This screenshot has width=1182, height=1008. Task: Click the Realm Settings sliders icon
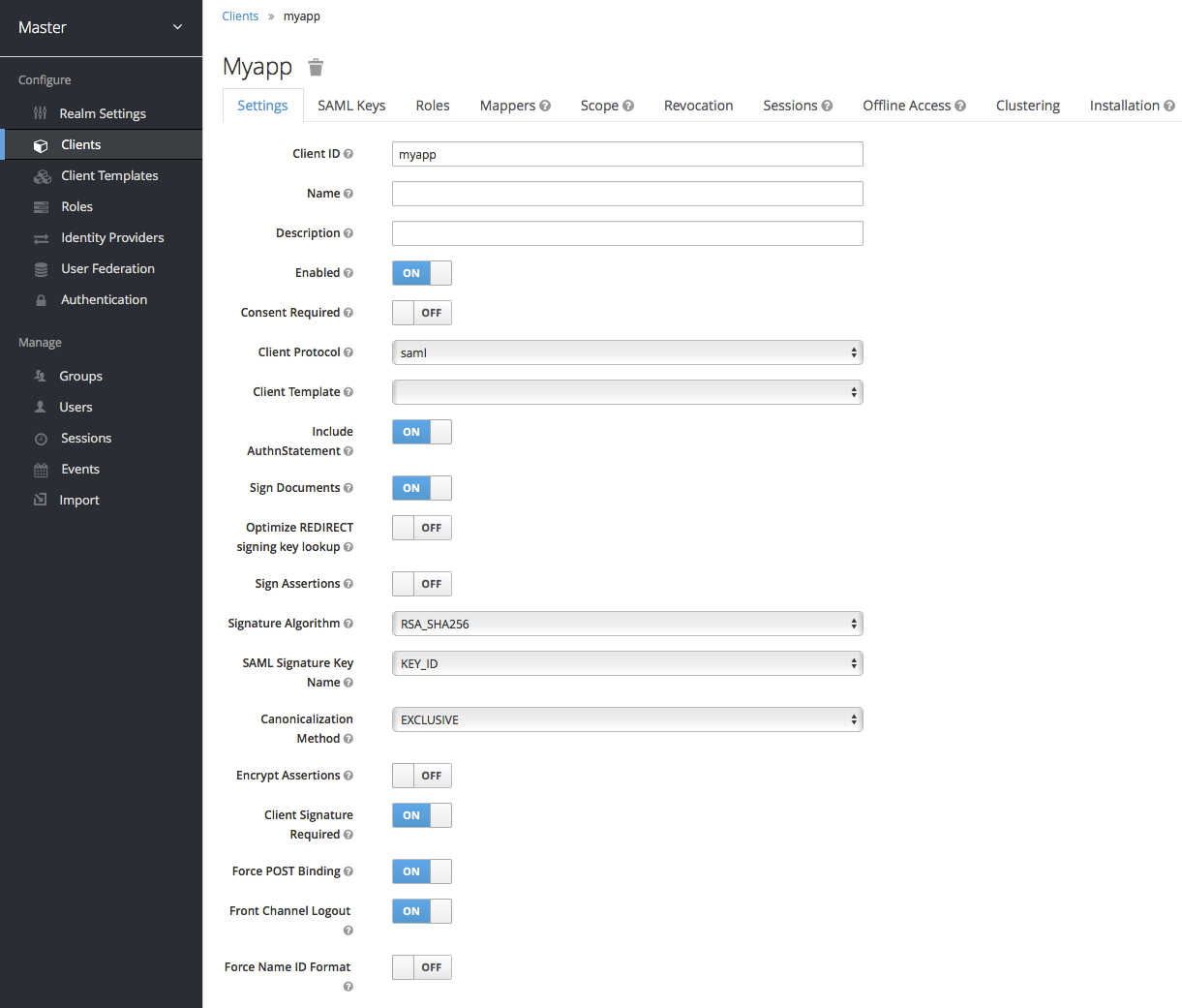pos(41,113)
